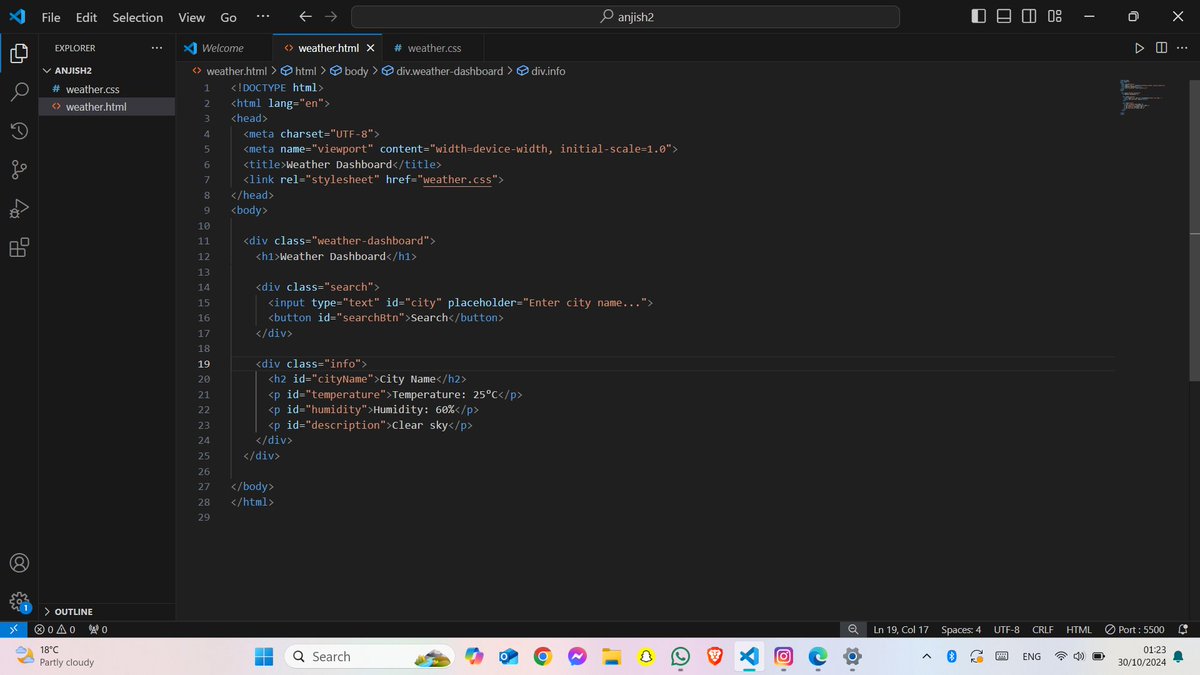Open the Go menu
The width and height of the screenshot is (1200, 675).
point(228,17)
